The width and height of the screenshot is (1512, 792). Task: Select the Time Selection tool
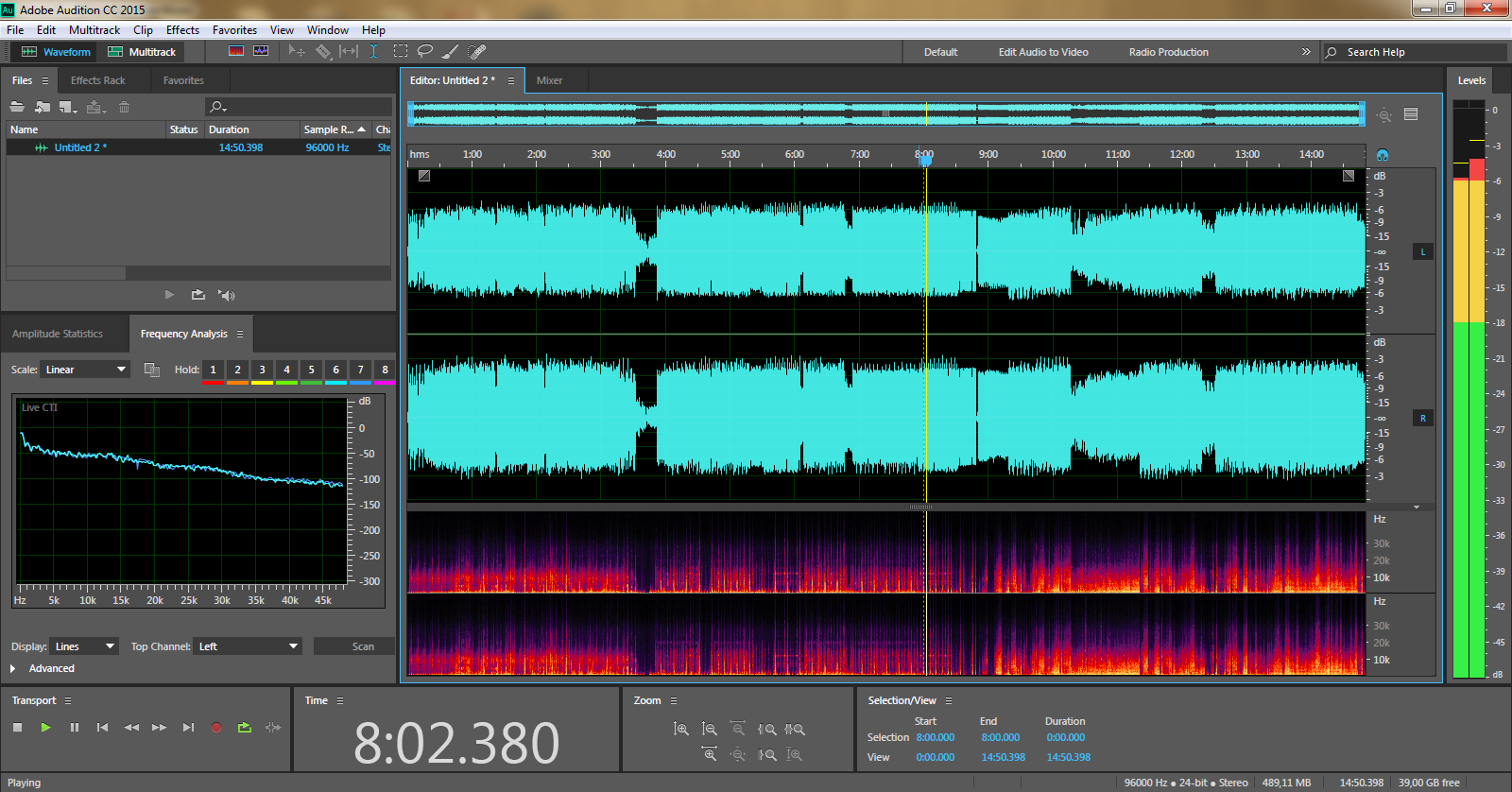[374, 51]
